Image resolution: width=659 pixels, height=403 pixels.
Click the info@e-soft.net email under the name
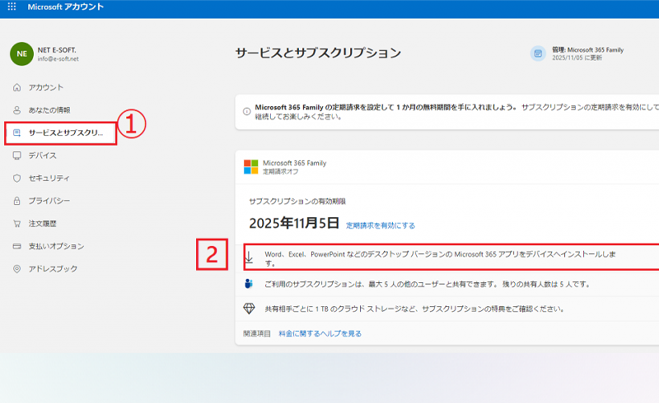(x=58, y=59)
